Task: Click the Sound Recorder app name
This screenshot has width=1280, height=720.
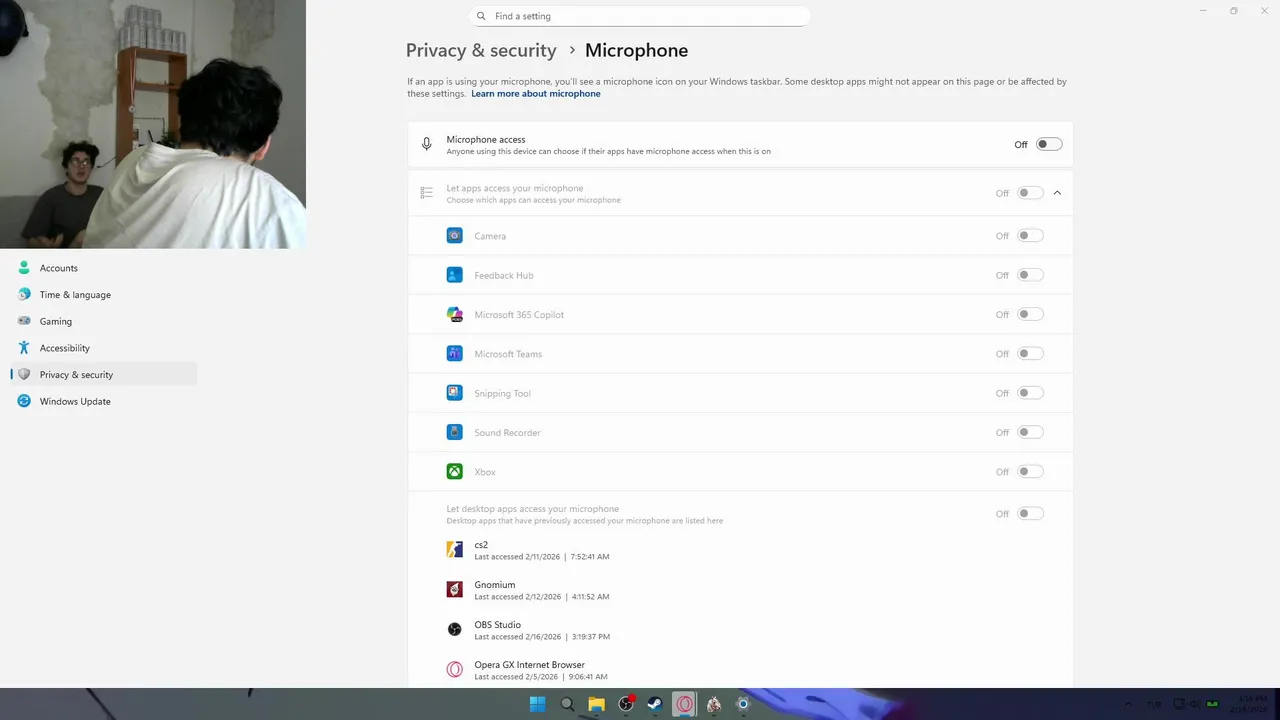Action: [x=507, y=433]
